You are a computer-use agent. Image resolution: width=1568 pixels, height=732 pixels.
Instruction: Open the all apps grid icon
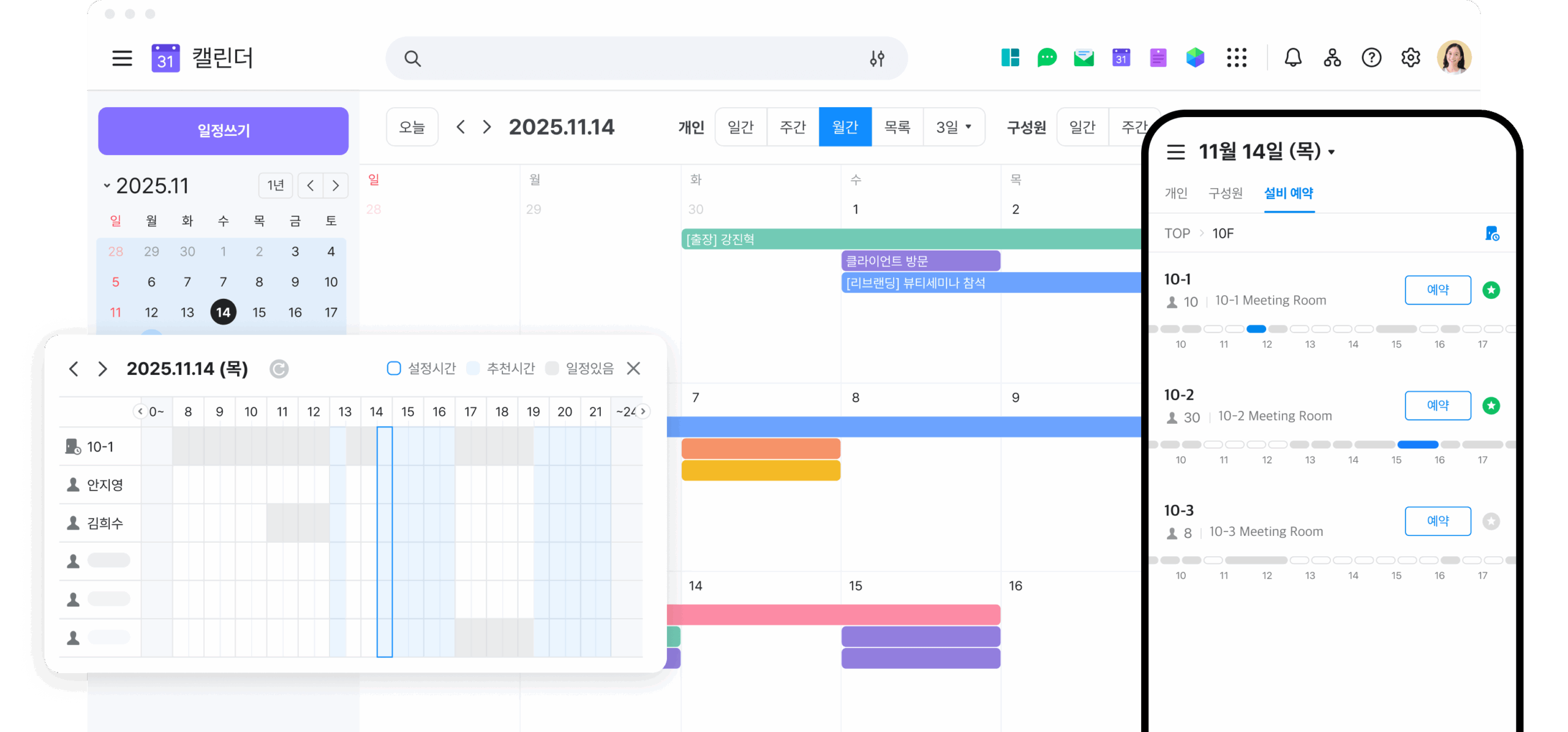pyautogui.click(x=1237, y=58)
